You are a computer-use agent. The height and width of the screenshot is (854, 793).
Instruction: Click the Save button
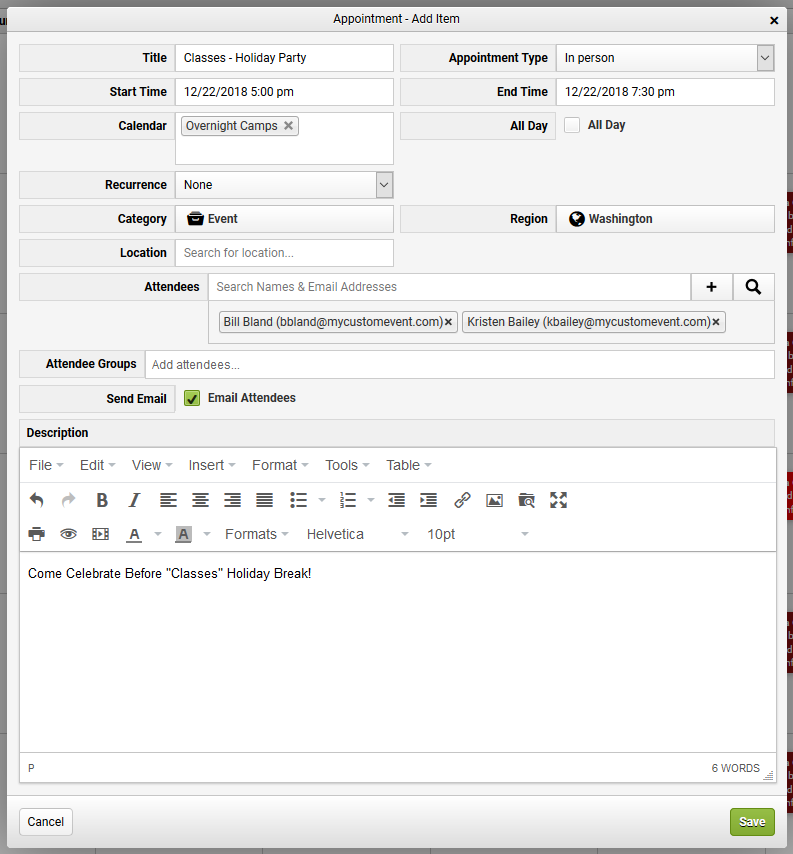click(x=752, y=822)
